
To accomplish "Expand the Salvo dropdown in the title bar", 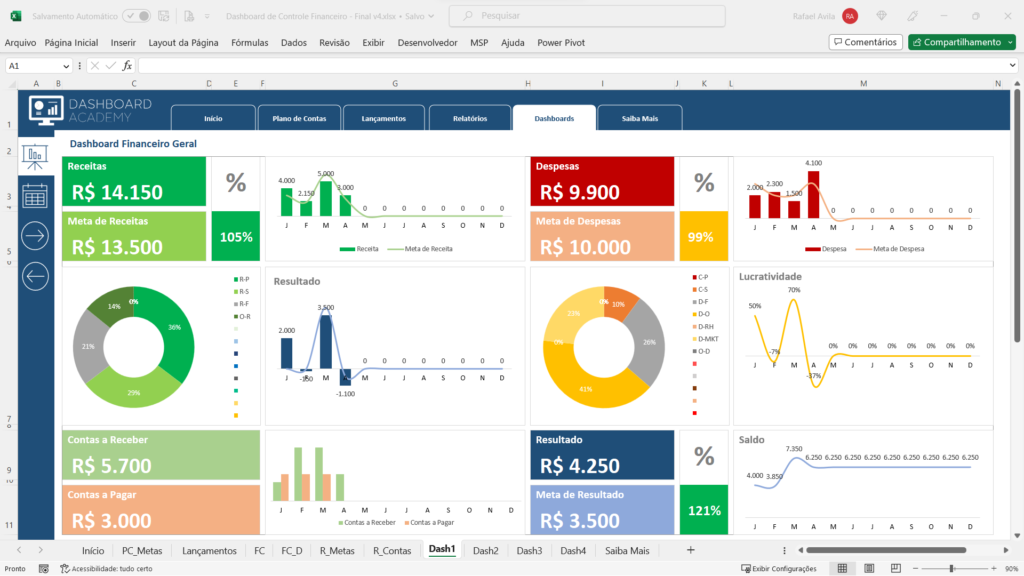I will (433, 16).
